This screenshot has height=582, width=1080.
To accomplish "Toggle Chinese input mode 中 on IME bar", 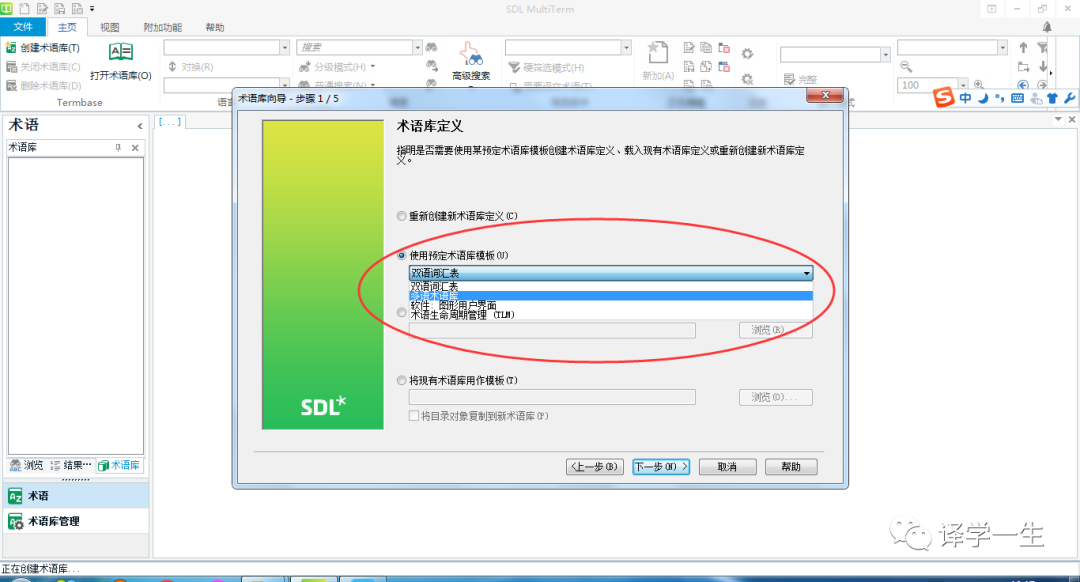I will point(965,98).
